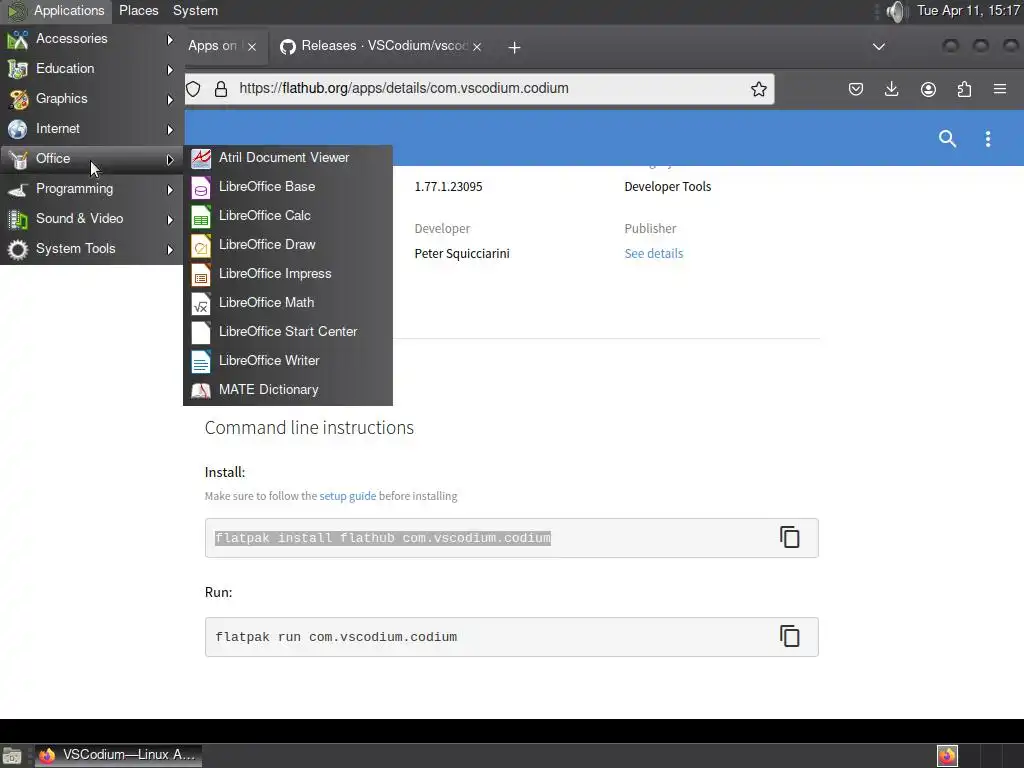Image resolution: width=1024 pixels, height=768 pixels.
Task: Click the Graphics category icon
Action: (18, 99)
